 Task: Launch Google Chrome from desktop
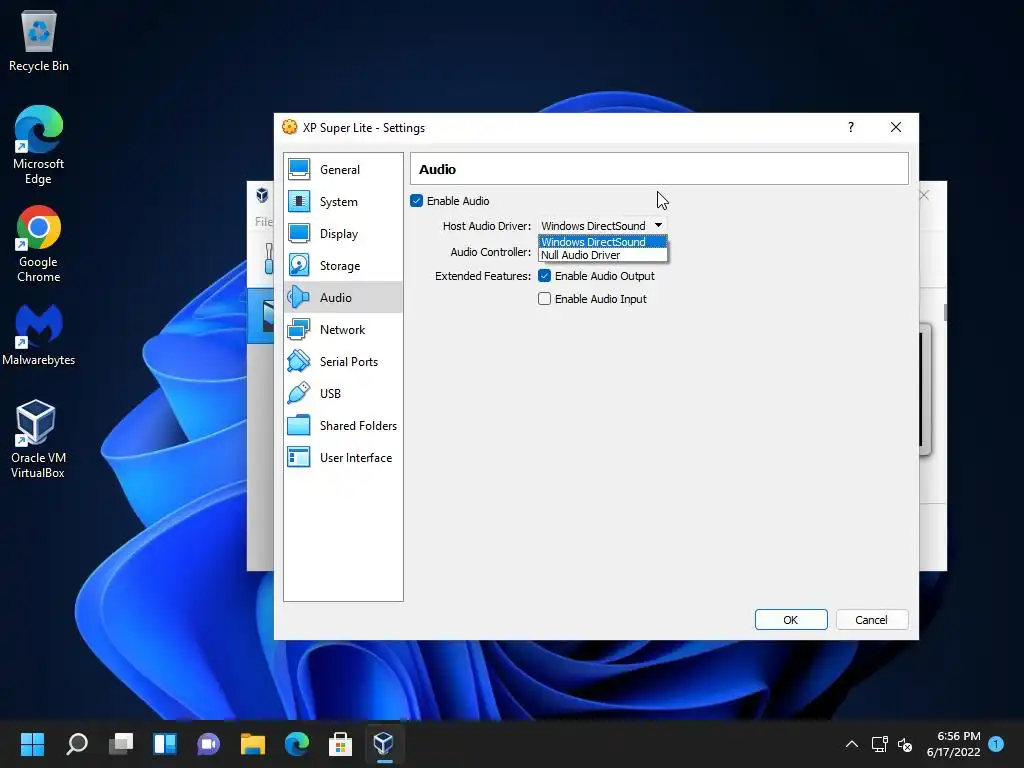39,244
